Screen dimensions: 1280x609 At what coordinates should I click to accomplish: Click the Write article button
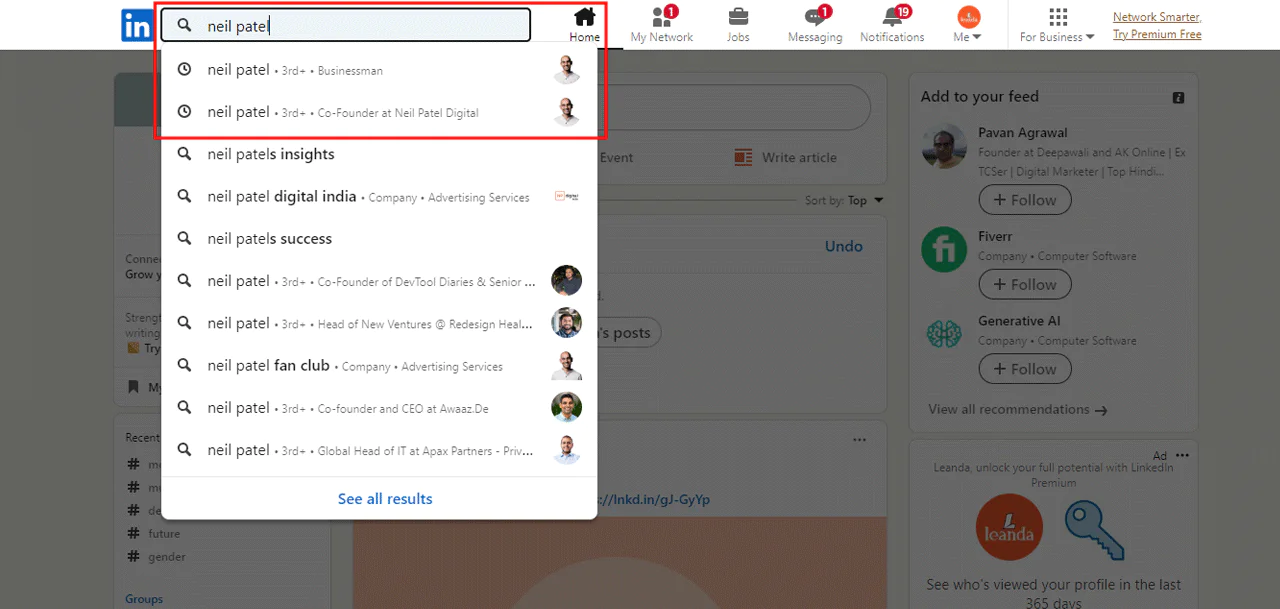pyautogui.click(x=785, y=157)
